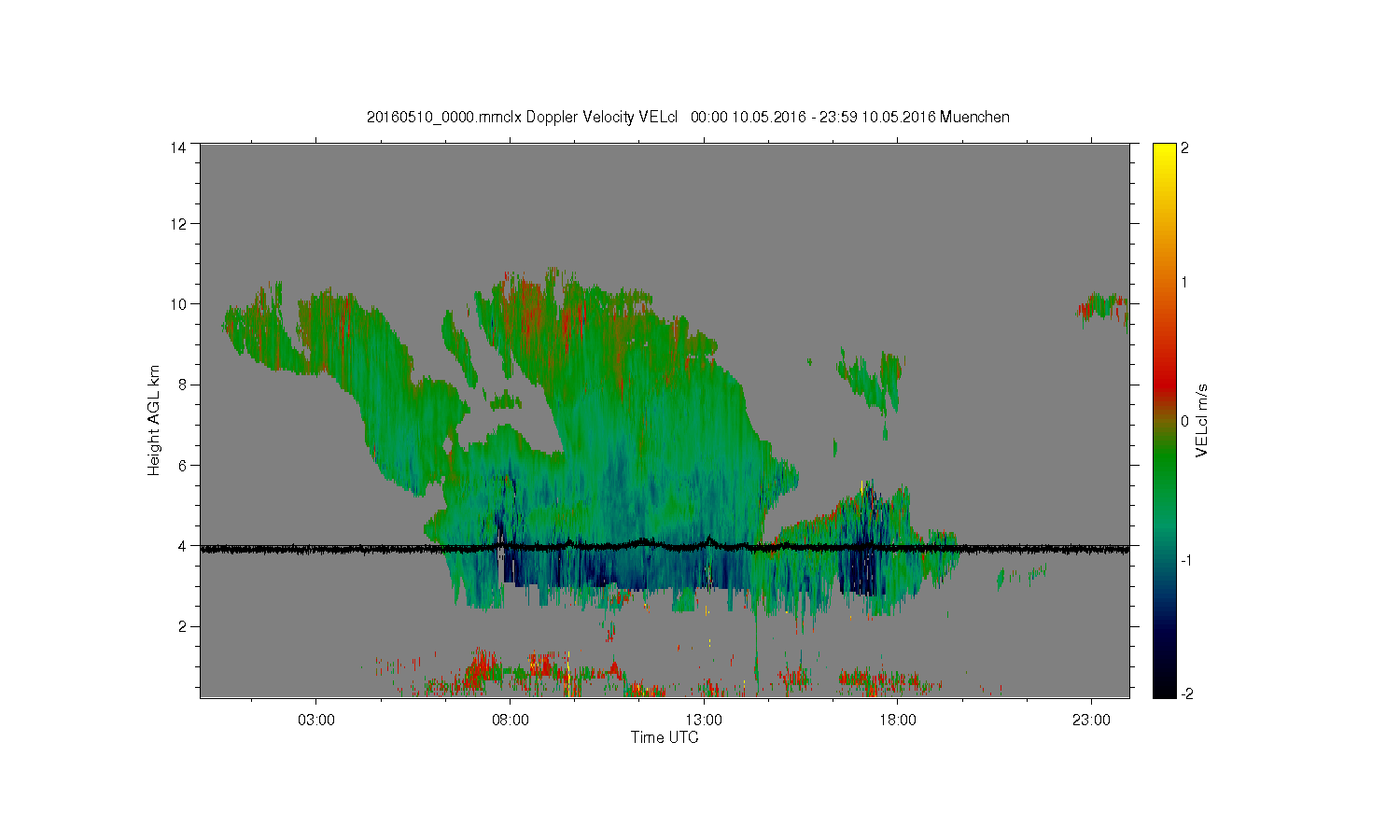Click the height axis label 8
Screen dimensions: 1400x840
[x=182, y=385]
